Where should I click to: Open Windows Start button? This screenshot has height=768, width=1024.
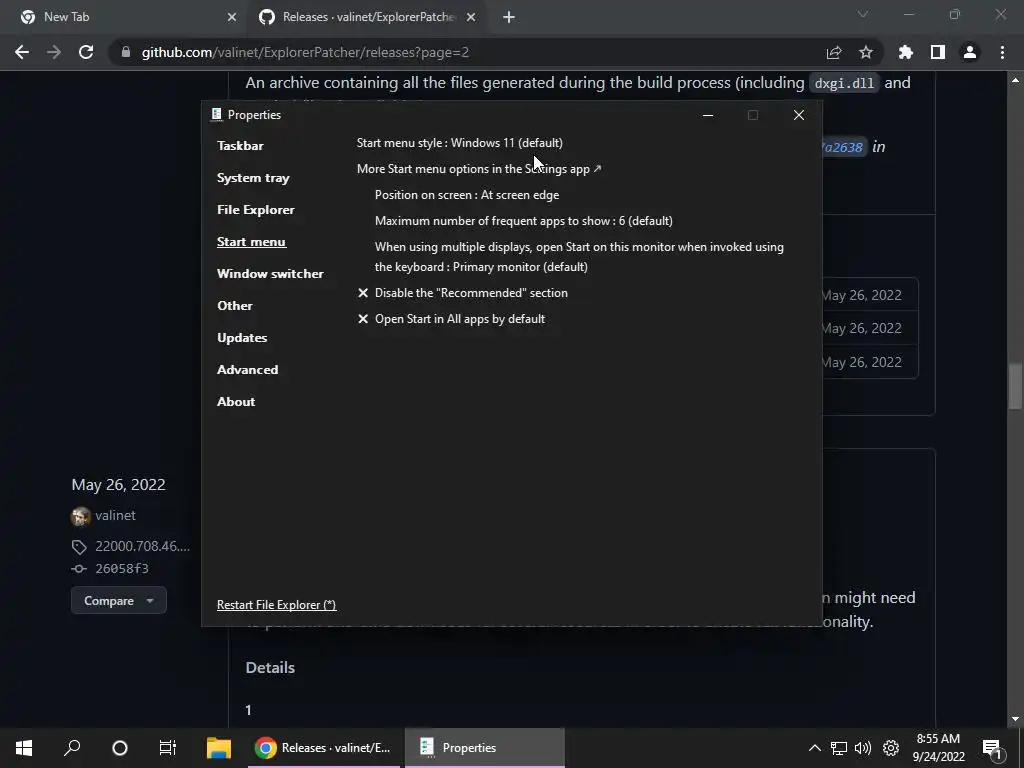coord(24,748)
